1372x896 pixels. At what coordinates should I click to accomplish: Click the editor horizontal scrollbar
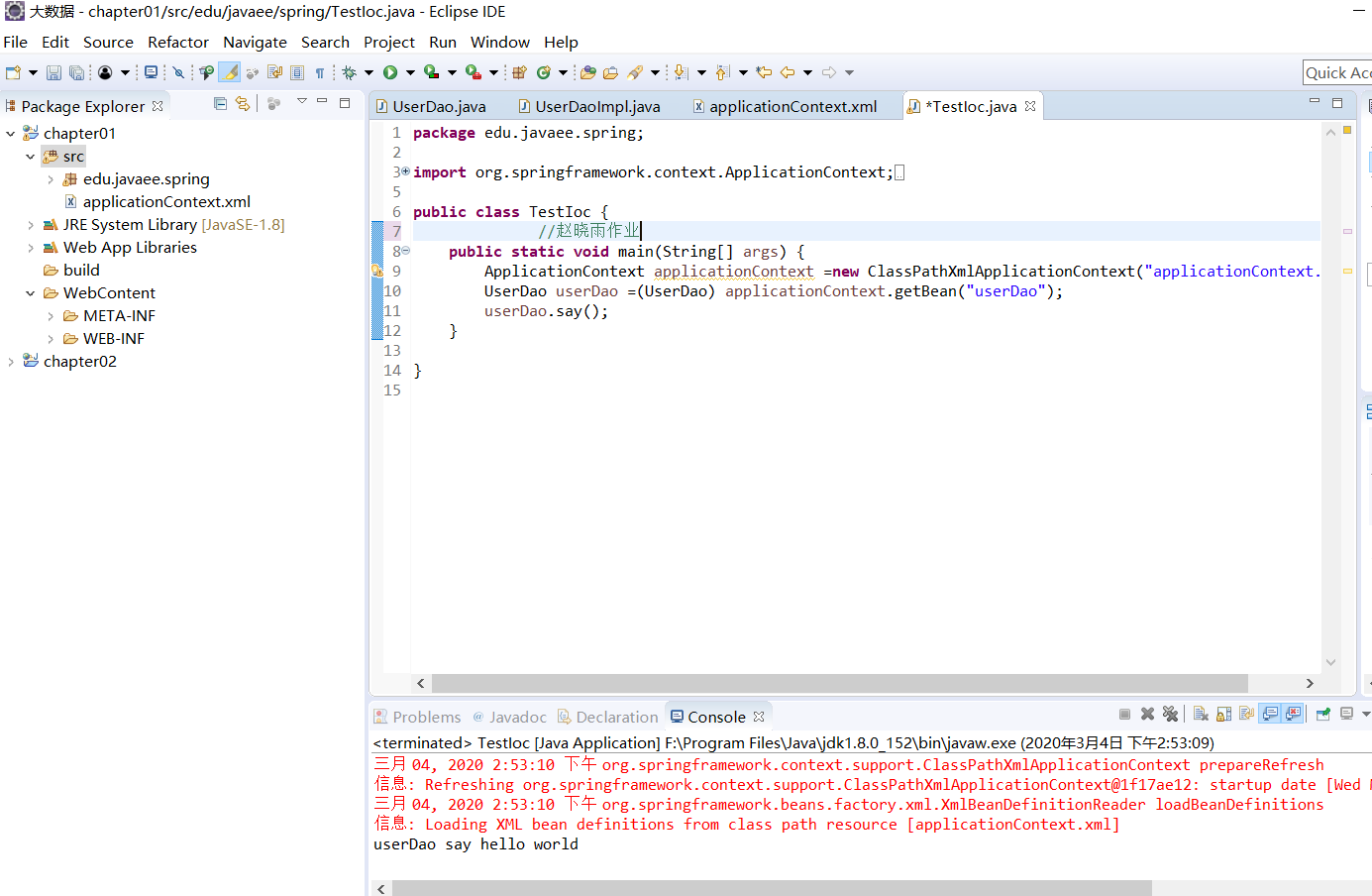tap(839, 683)
